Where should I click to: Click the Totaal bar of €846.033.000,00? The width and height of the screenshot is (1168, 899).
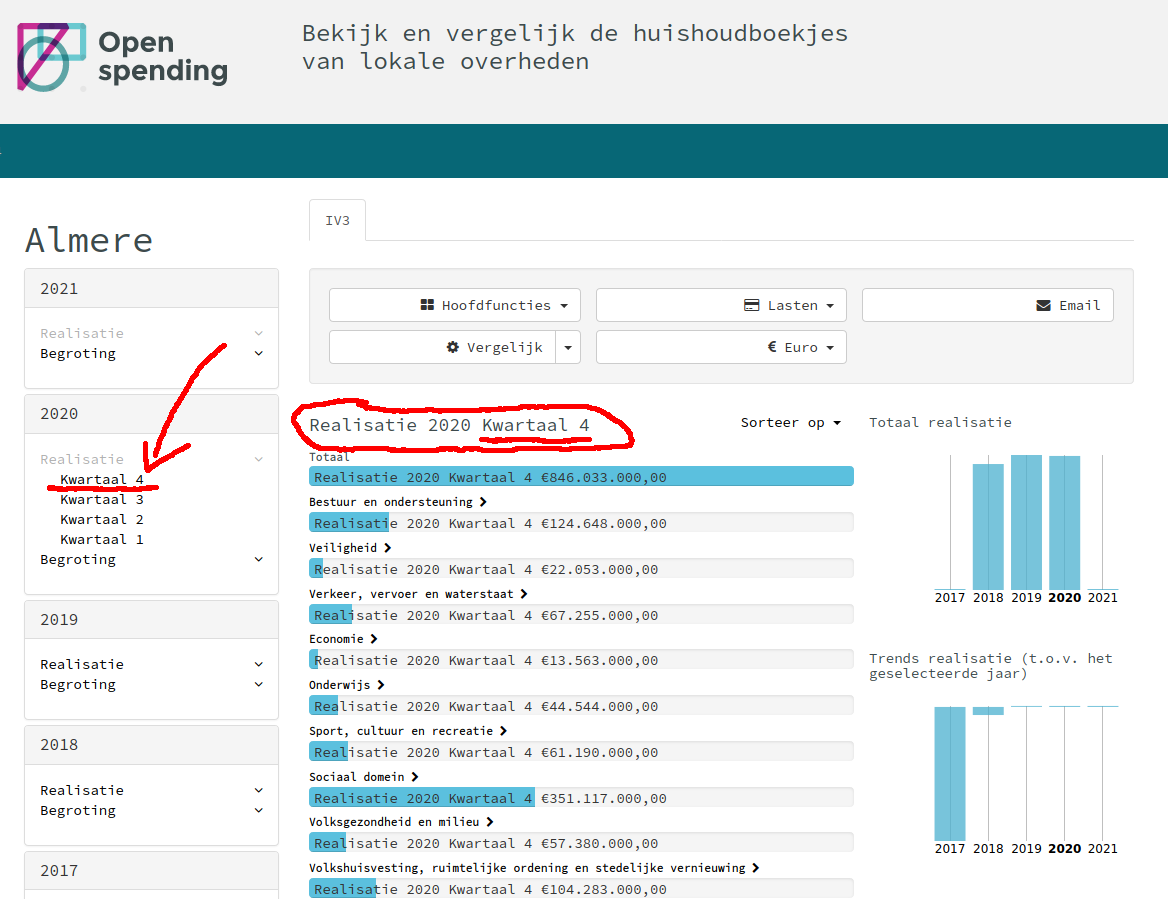[x=581, y=477]
